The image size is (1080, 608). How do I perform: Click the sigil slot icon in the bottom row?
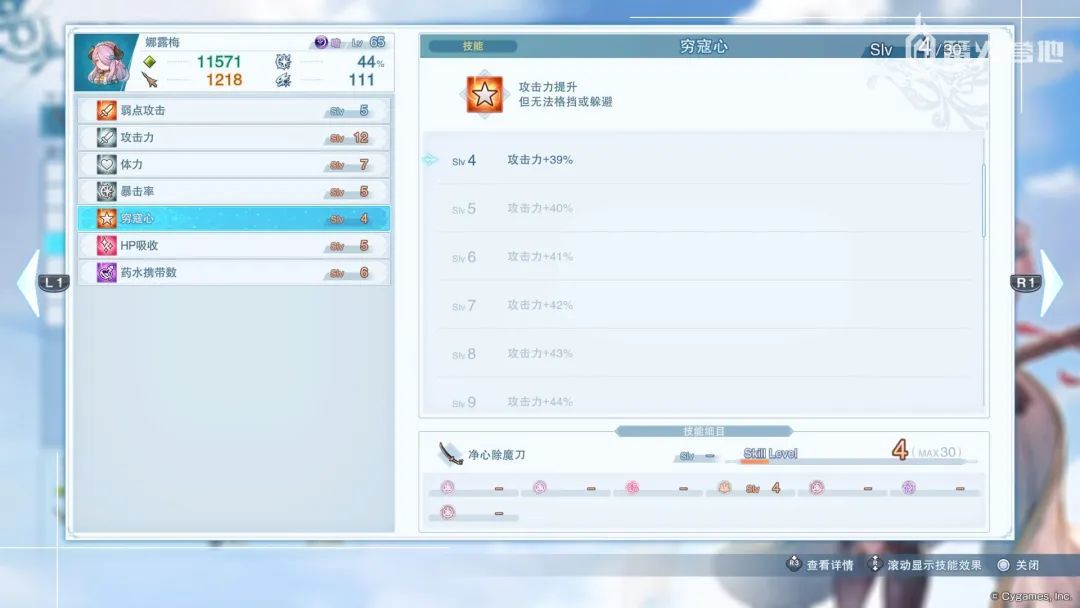pyautogui.click(x=448, y=512)
